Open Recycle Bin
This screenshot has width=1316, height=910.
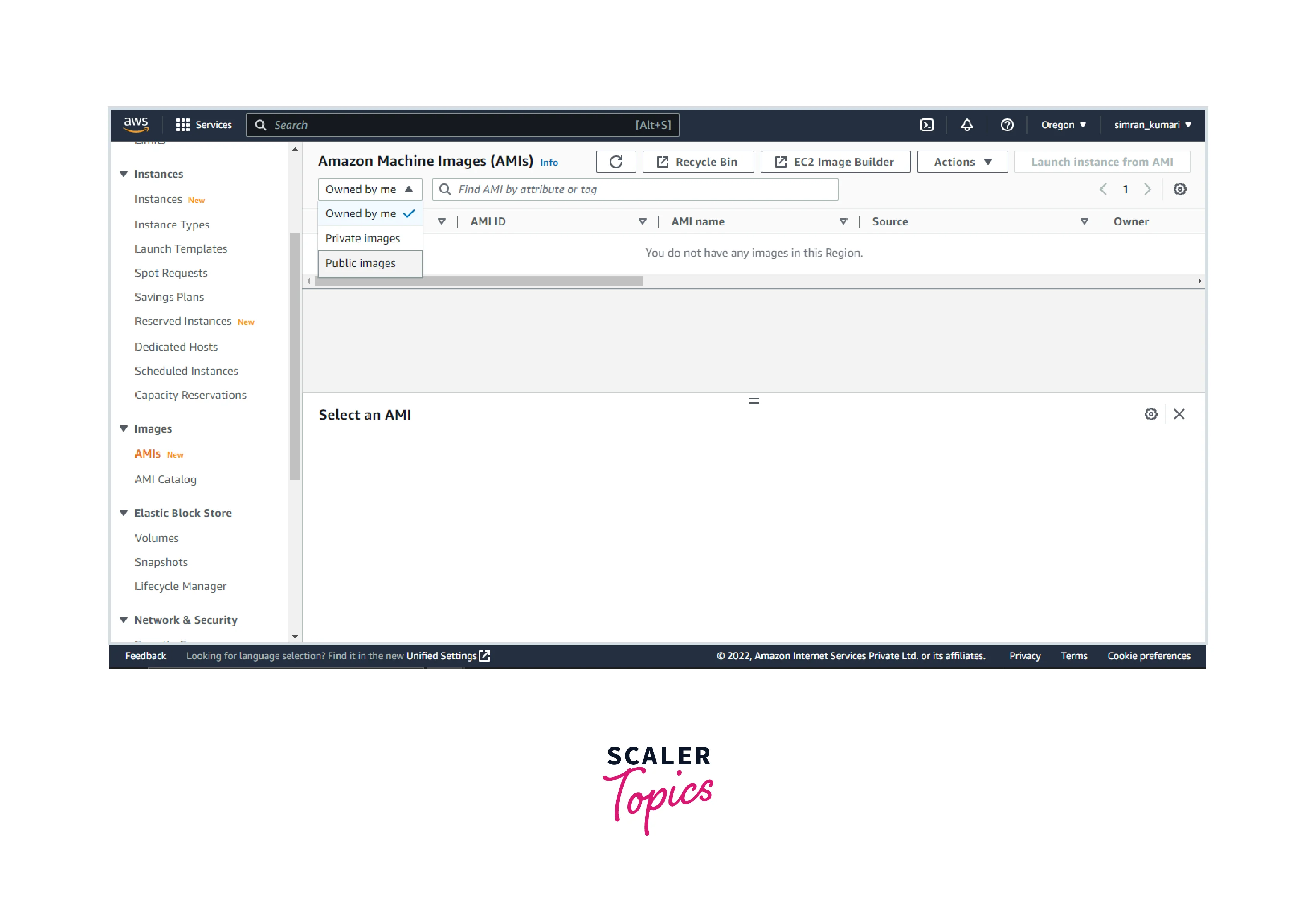point(697,162)
